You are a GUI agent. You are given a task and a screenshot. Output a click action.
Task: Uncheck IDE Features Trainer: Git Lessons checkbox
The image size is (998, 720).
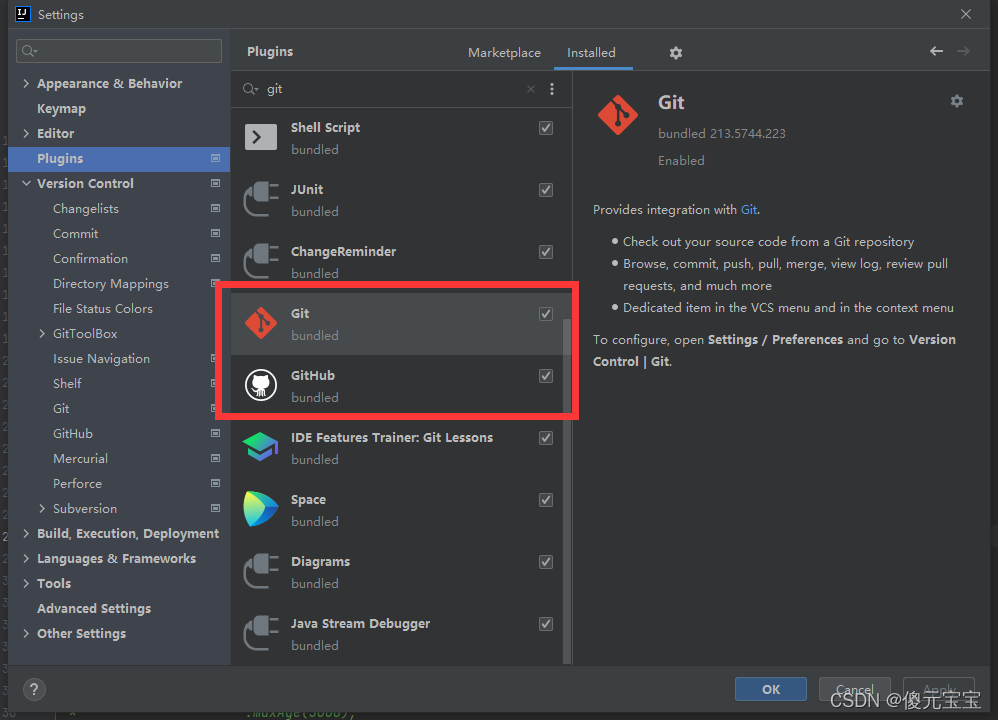point(546,438)
